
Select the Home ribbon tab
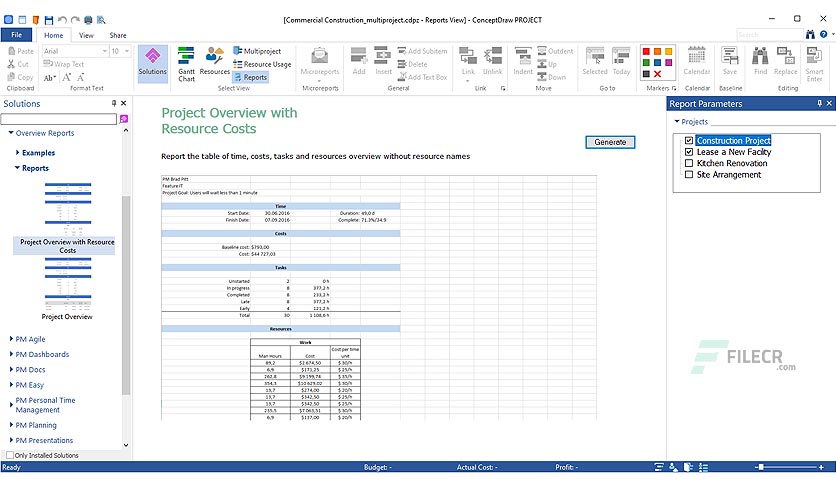tap(53, 35)
